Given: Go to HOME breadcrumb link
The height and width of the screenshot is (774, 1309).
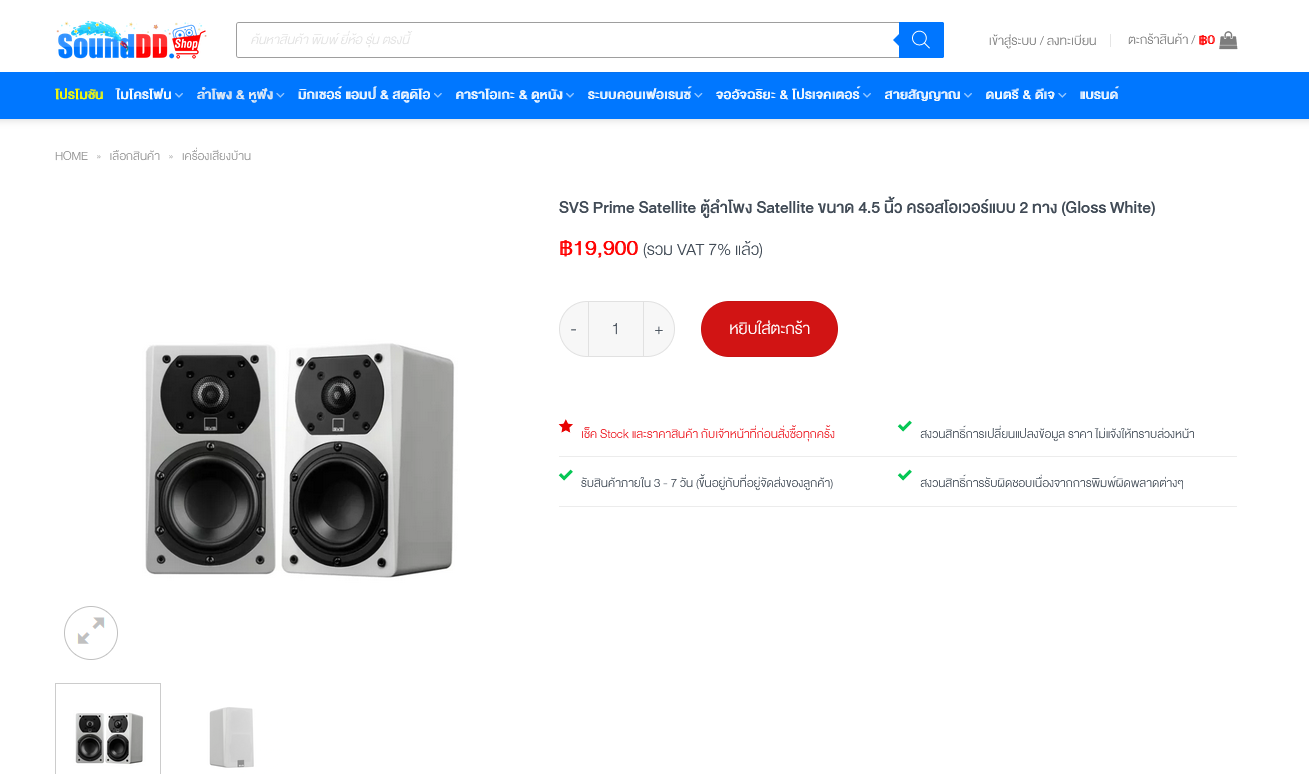Looking at the screenshot, I should coord(71,156).
